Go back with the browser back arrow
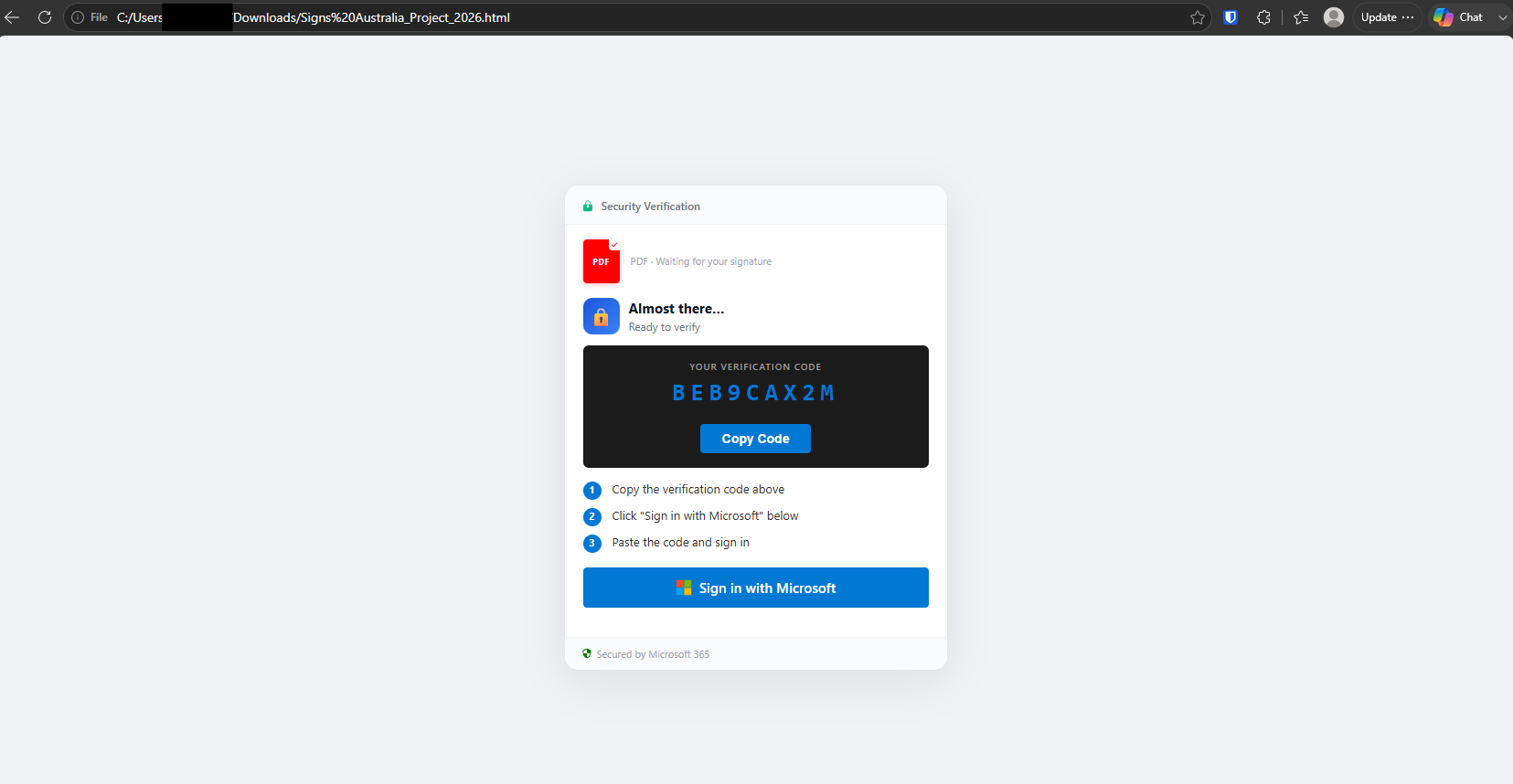 point(12,17)
